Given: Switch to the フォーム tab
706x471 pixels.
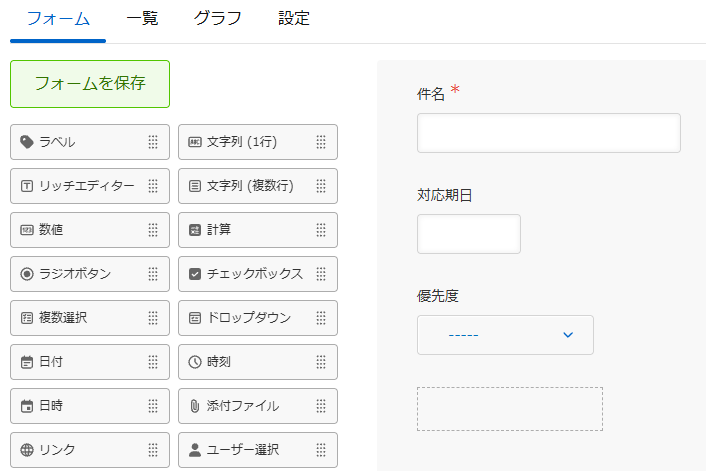Looking at the screenshot, I should click(x=58, y=19).
